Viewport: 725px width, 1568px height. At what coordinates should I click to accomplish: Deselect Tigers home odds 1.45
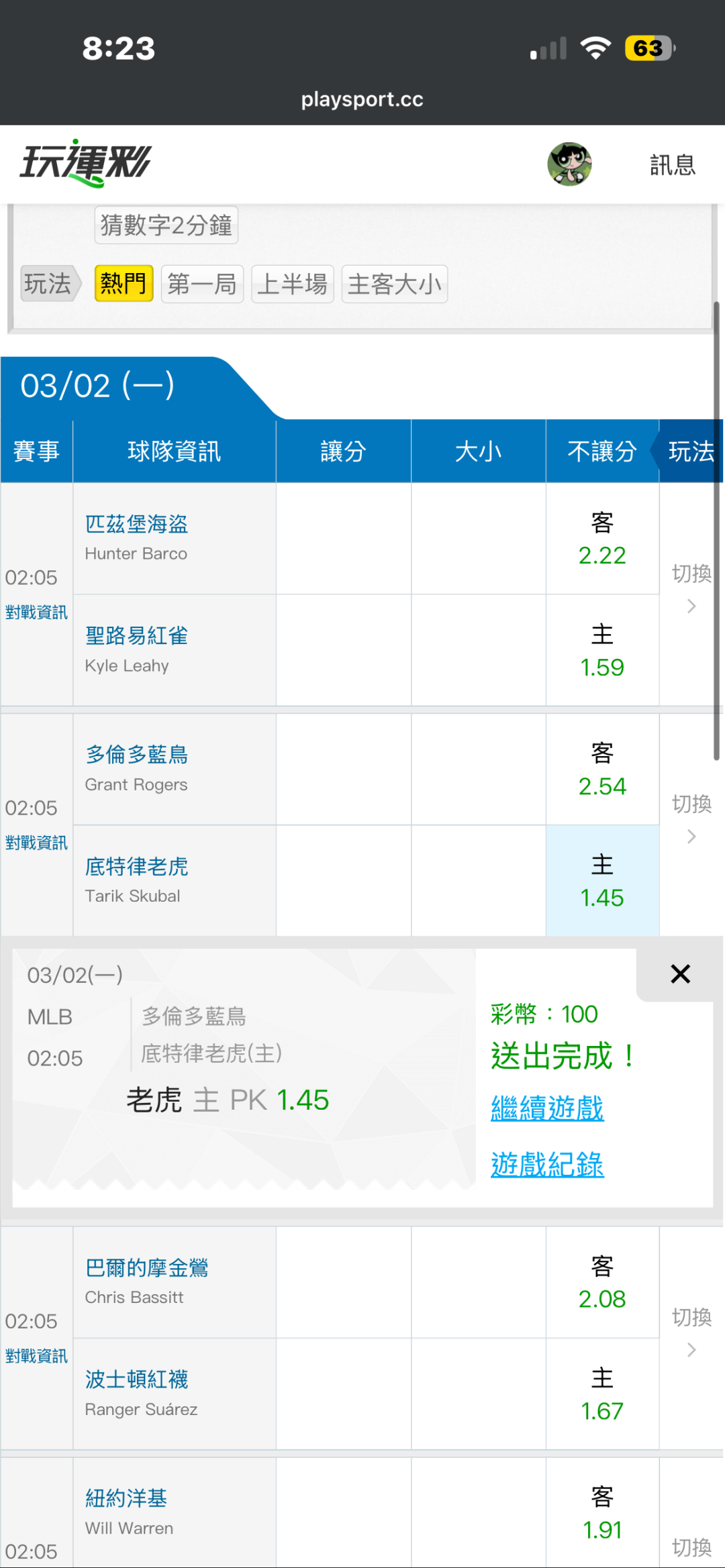coord(602,881)
